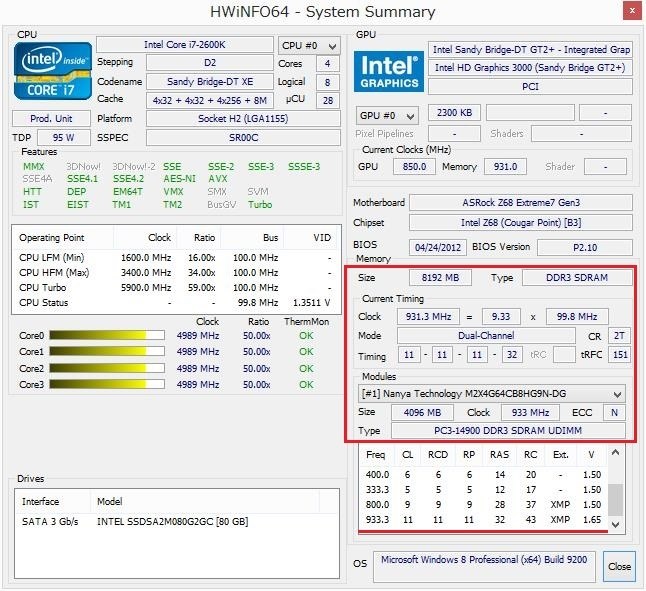
Task: Click the DDR3 SDRAM type field
Action: click(x=577, y=278)
